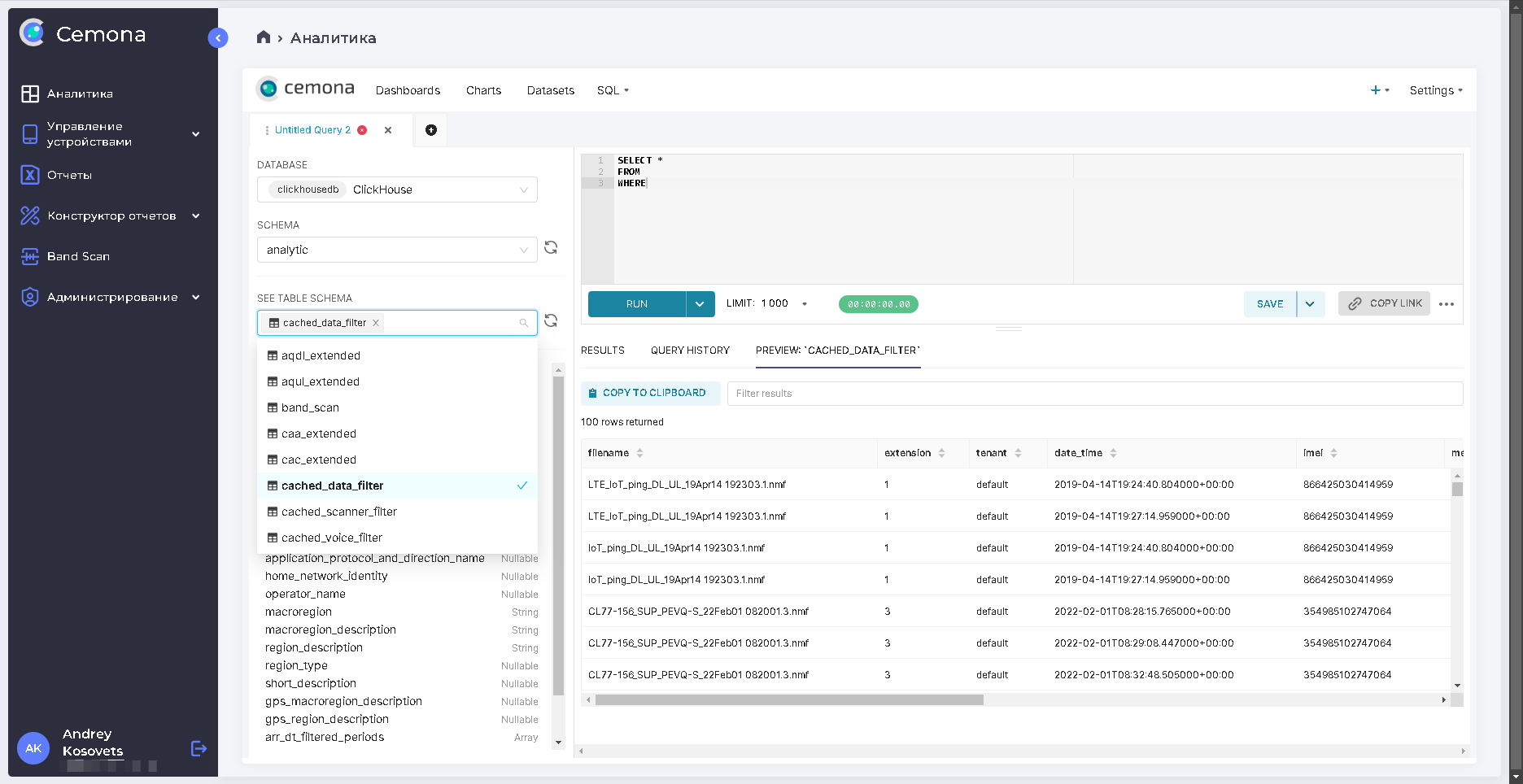Refresh table schemas using the reload icon

[551, 320]
